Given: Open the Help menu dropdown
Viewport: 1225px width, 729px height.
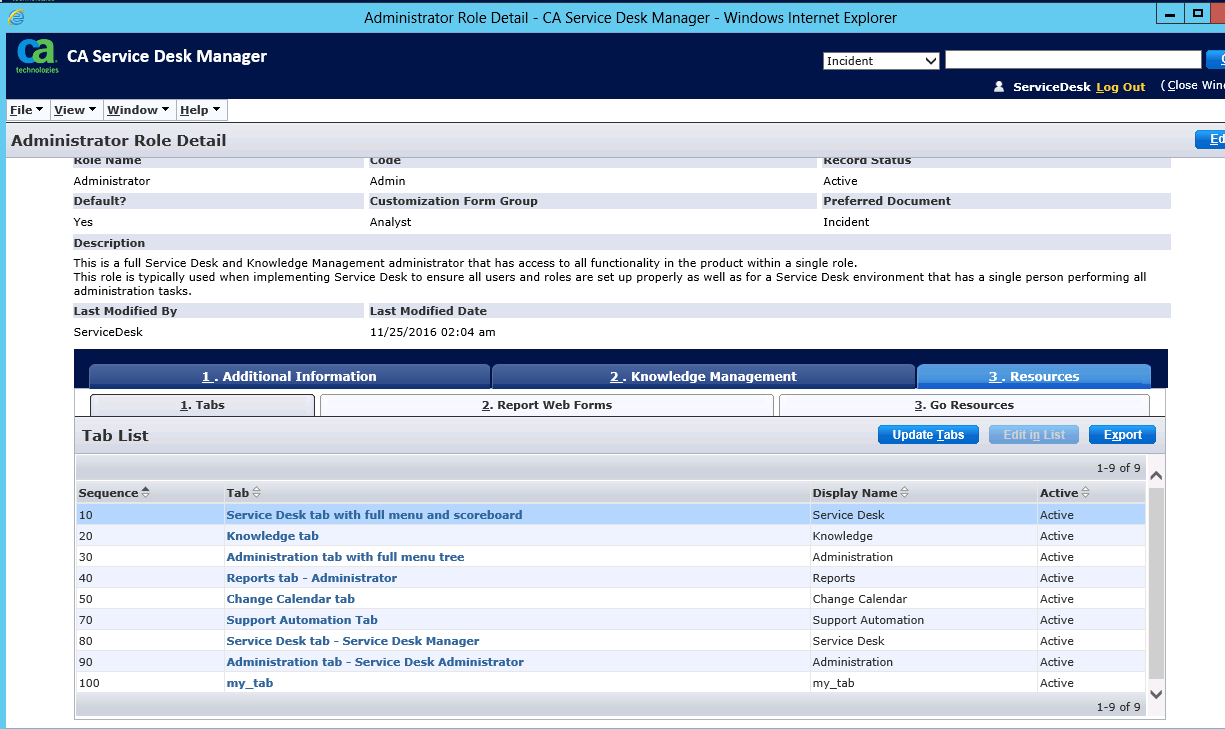Looking at the screenshot, I should click(x=200, y=110).
